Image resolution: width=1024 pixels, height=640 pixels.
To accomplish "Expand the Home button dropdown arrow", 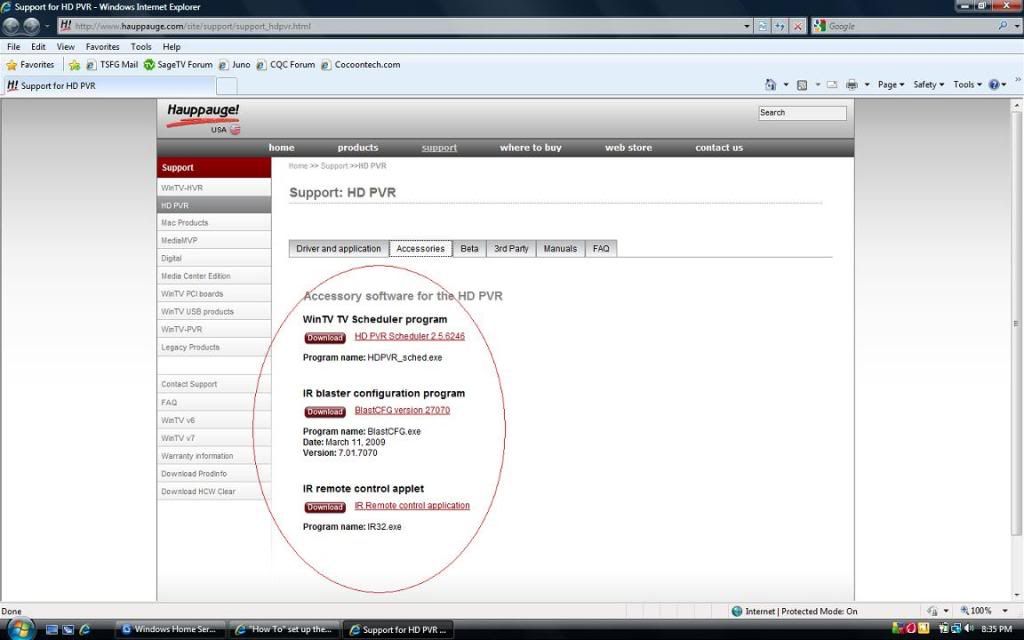I will point(786,85).
